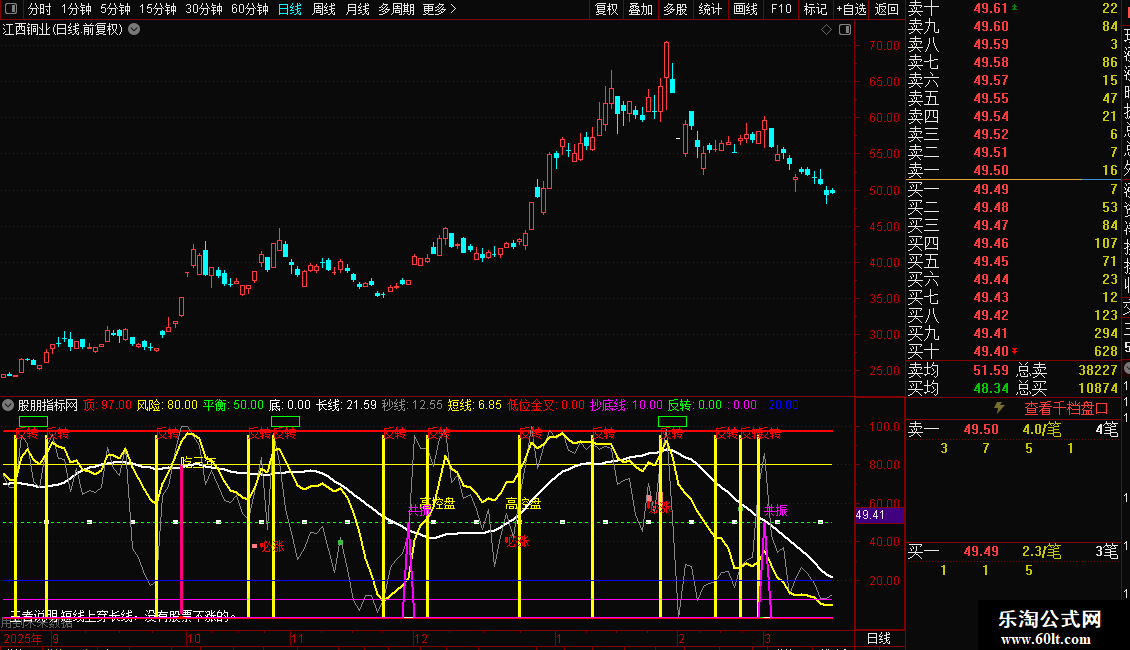Click the first green box marker in indicator
The width and height of the screenshot is (1130, 650).
pyautogui.click(x=33, y=422)
